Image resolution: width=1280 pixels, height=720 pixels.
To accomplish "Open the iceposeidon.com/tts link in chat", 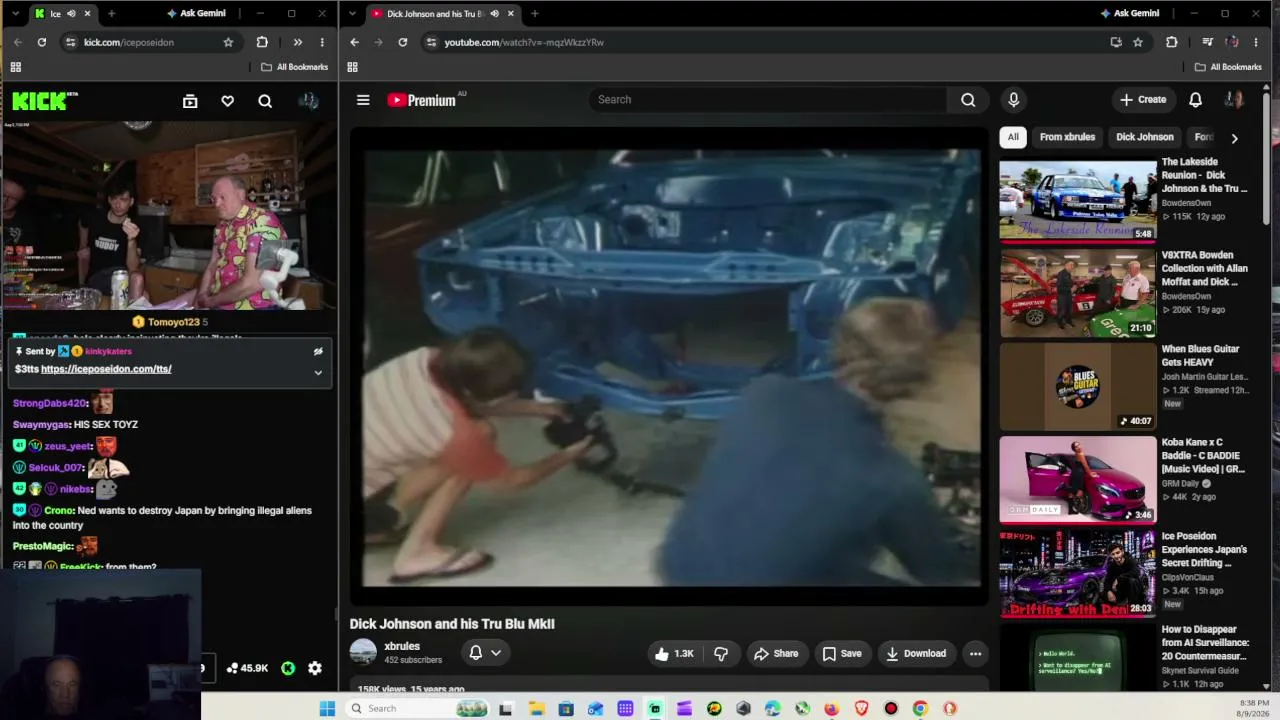I will 106,369.
